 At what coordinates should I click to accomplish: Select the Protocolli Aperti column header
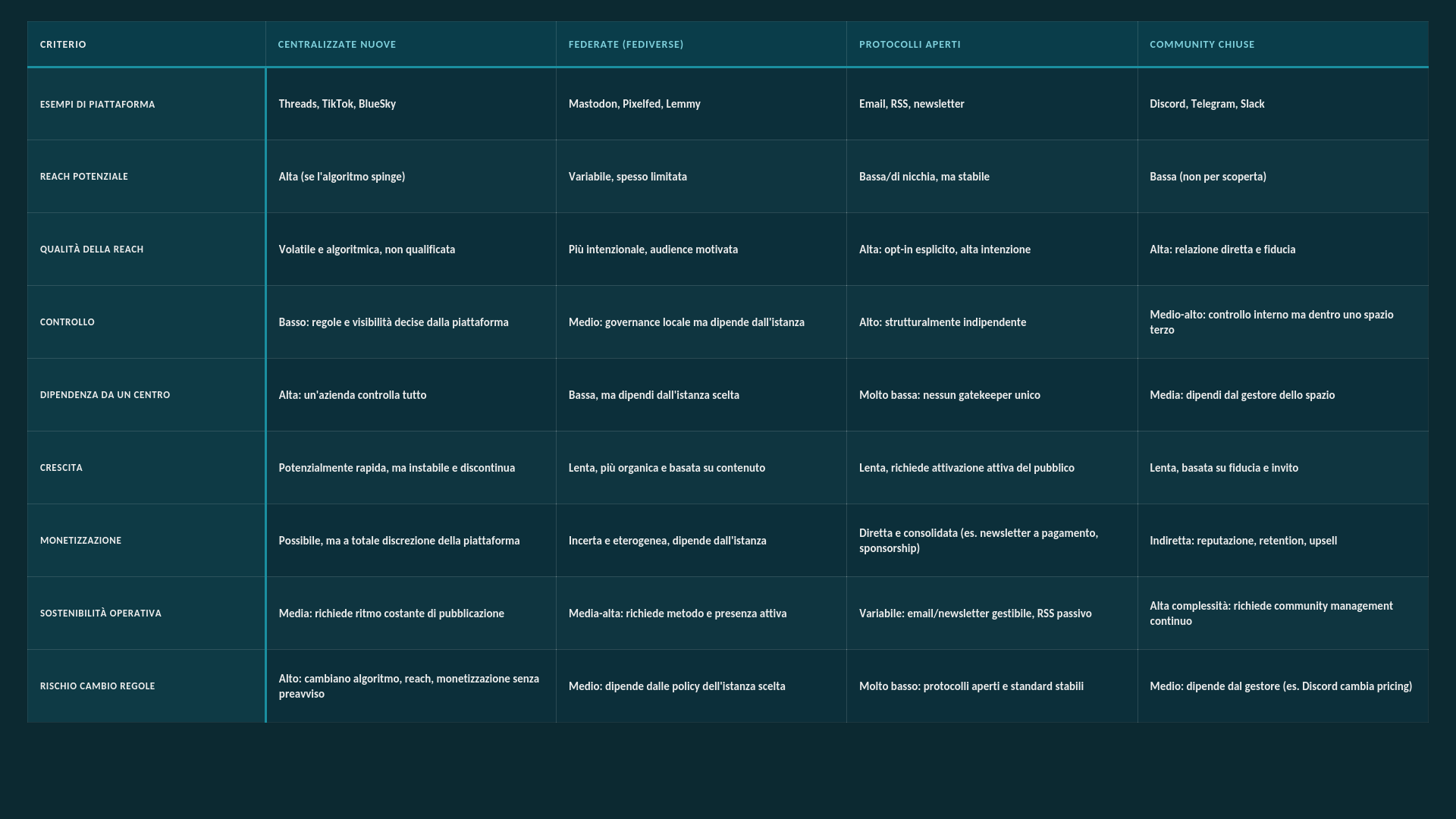(x=909, y=45)
